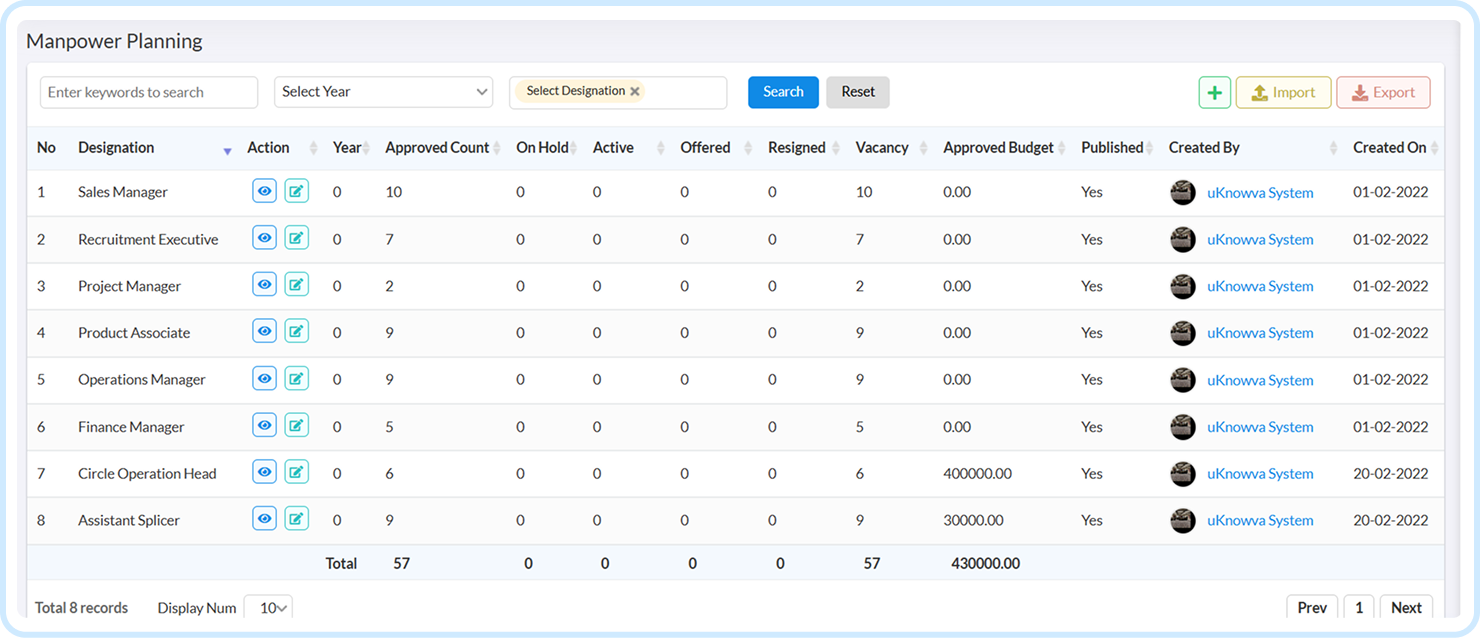1480x638 pixels.
Task: View the Product Associate record
Action: [x=264, y=332]
